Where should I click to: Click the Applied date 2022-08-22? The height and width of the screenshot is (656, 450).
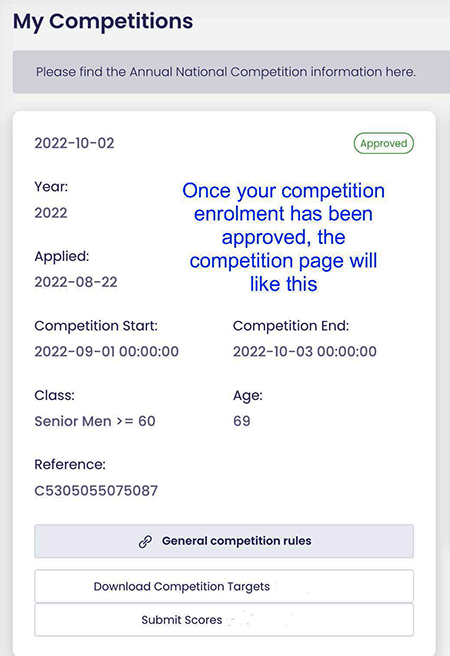(76, 282)
